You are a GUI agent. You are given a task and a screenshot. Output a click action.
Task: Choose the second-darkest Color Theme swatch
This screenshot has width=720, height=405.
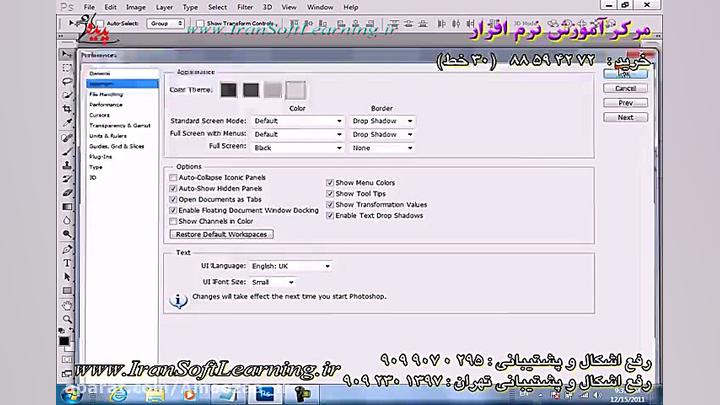(251, 90)
